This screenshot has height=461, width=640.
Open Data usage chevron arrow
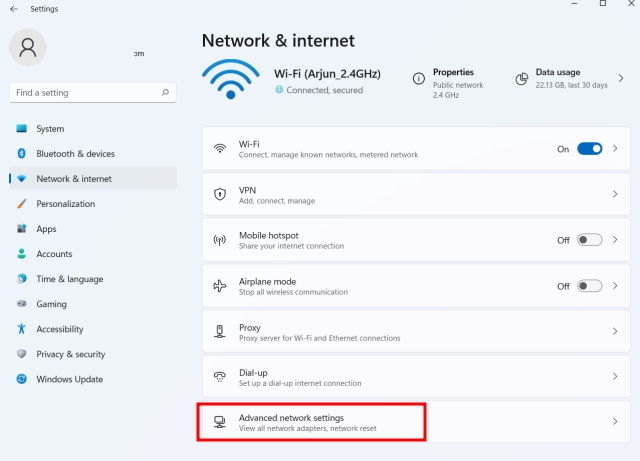(x=621, y=78)
